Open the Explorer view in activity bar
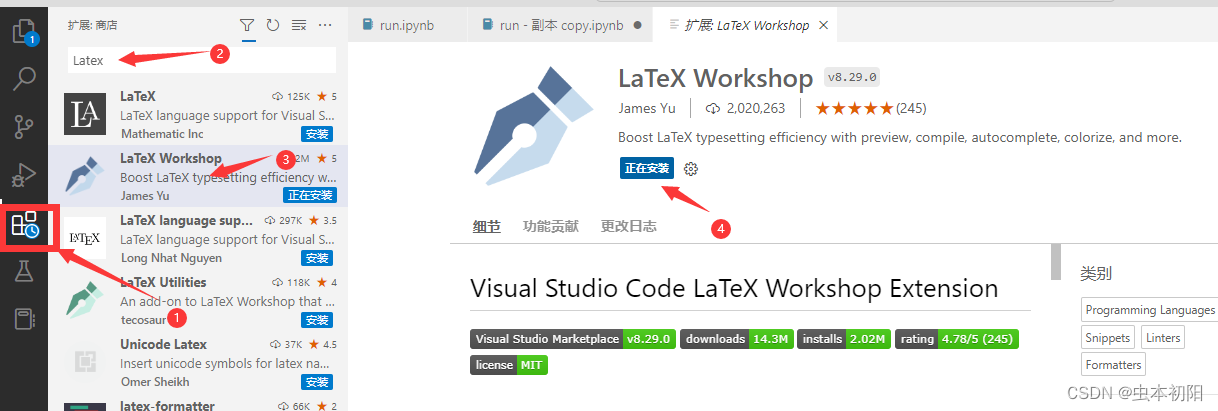Screen dimensions: 1218x411 24,29
